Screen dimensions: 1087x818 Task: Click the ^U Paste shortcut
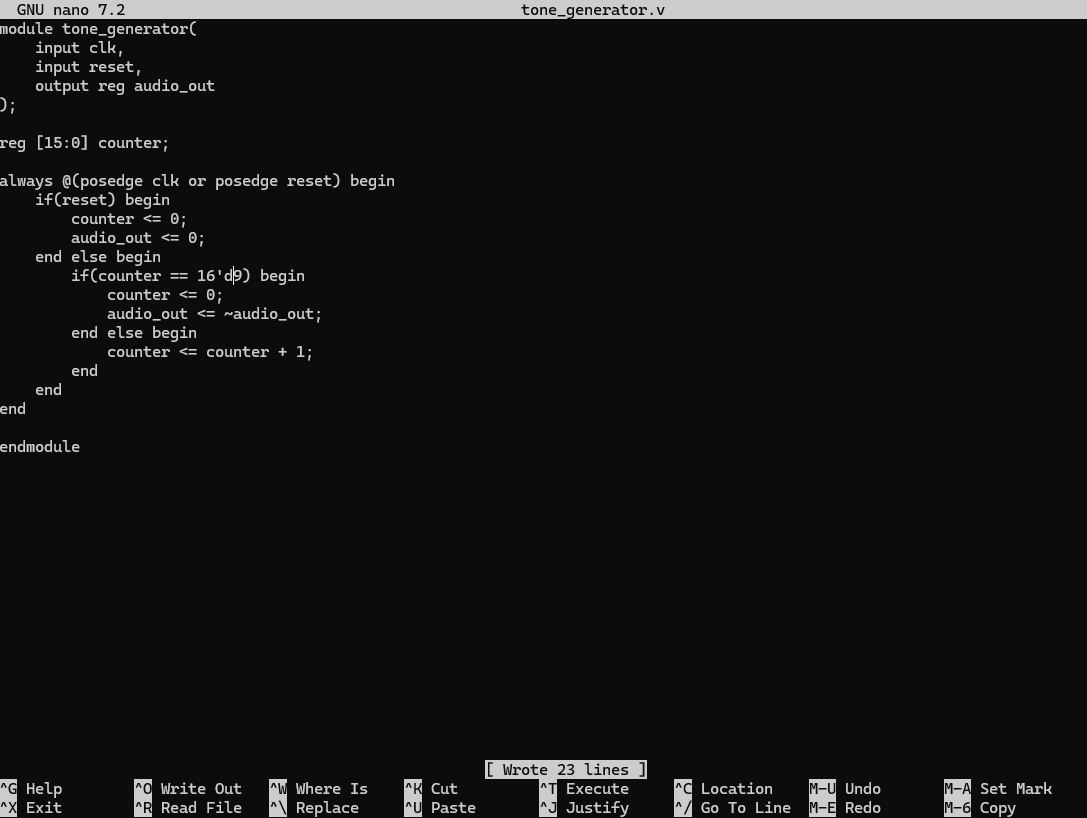(440, 808)
